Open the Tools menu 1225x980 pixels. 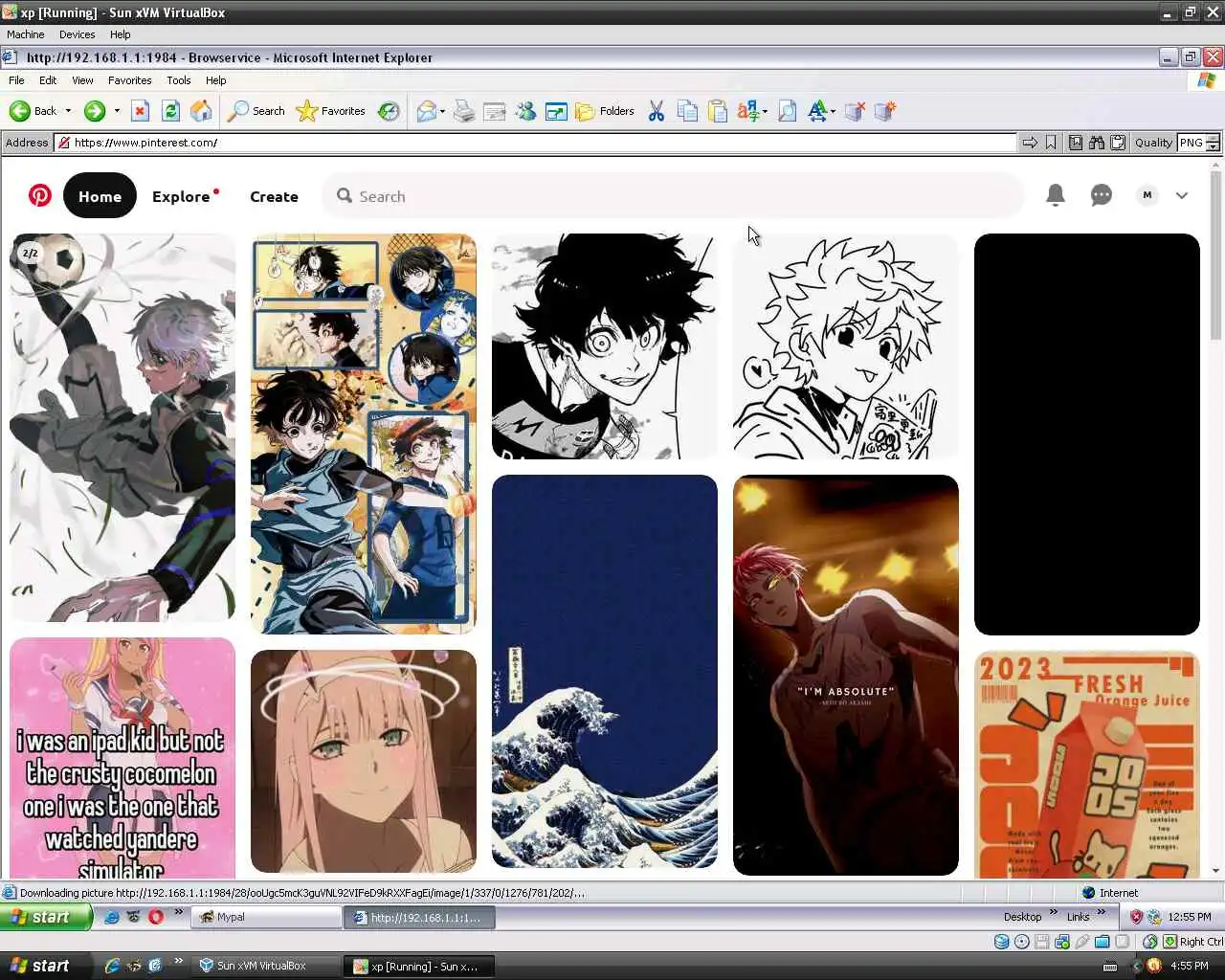click(178, 80)
